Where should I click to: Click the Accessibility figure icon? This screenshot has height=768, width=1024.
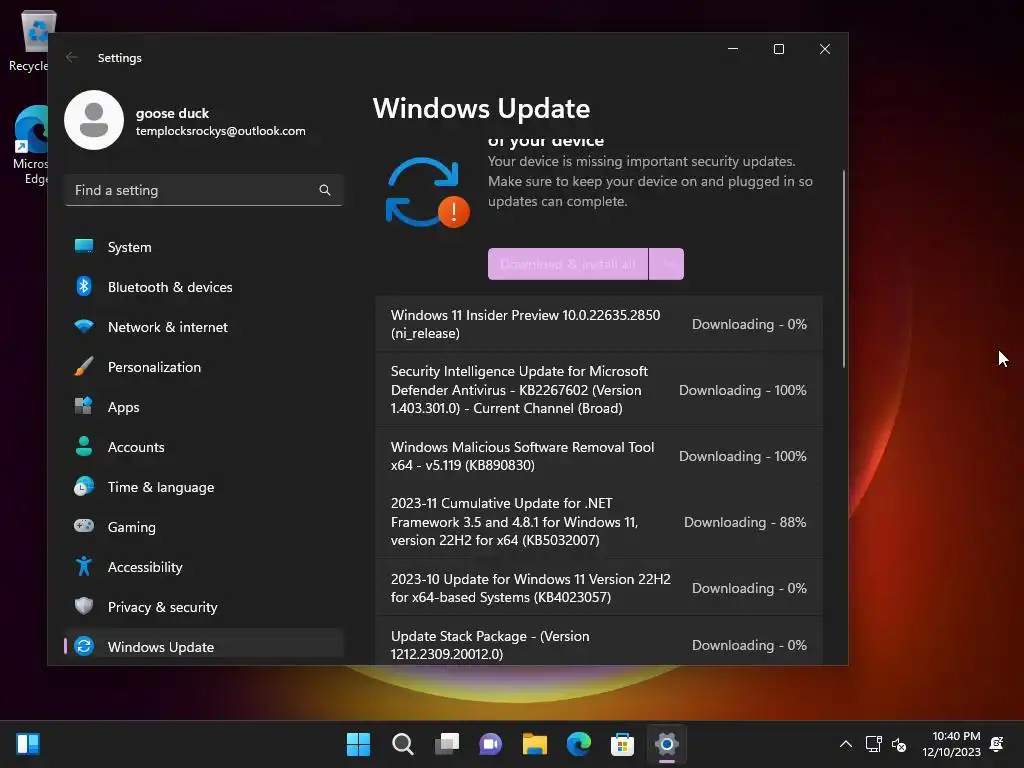pyautogui.click(x=84, y=566)
